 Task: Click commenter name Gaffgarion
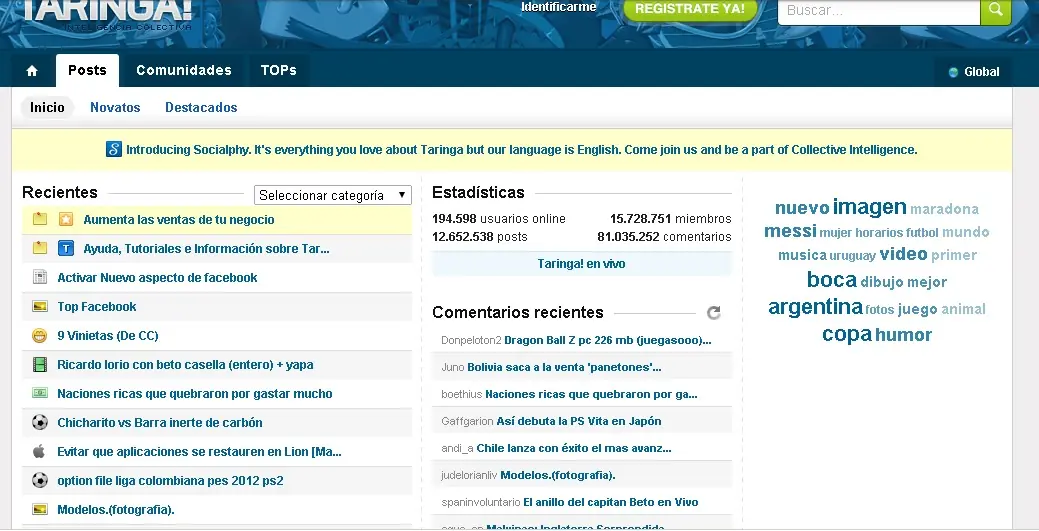[467, 421]
